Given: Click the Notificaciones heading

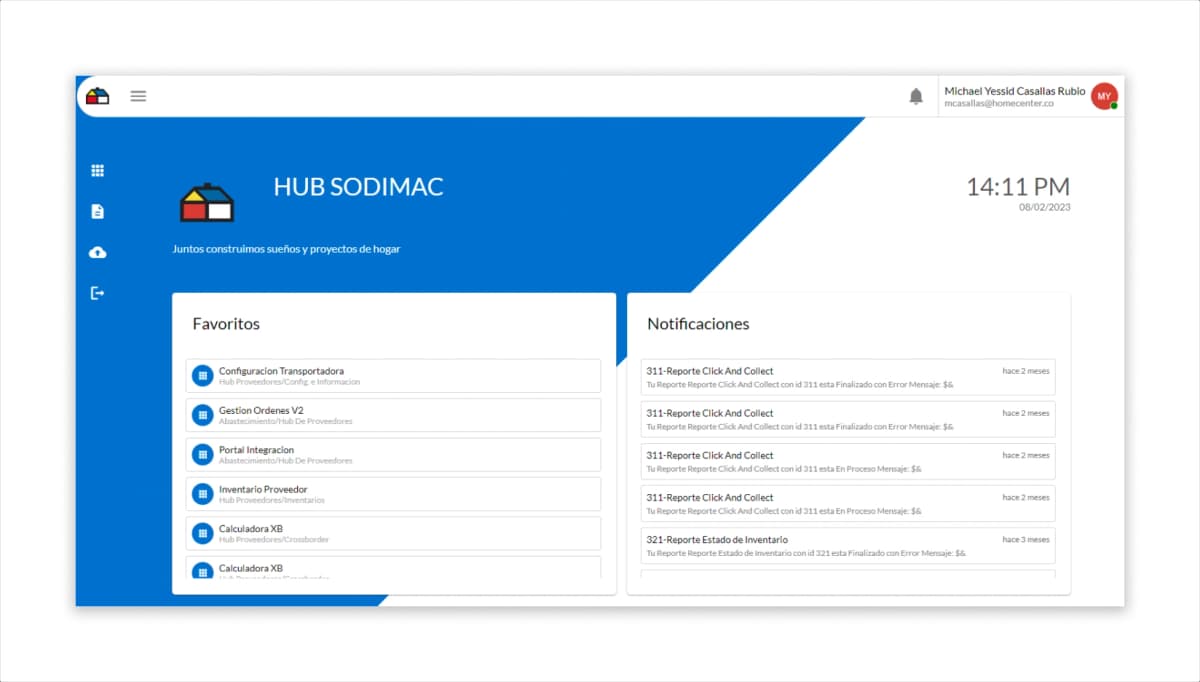Looking at the screenshot, I should 698,324.
